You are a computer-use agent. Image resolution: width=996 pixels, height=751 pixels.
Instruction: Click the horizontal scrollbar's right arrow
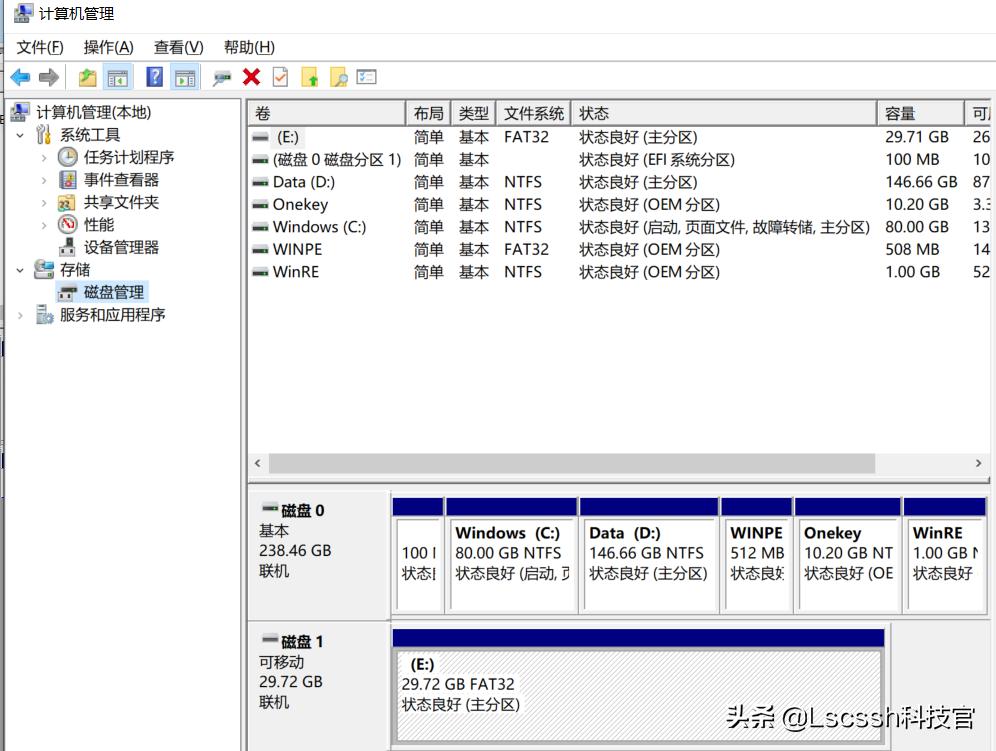pos(979,464)
